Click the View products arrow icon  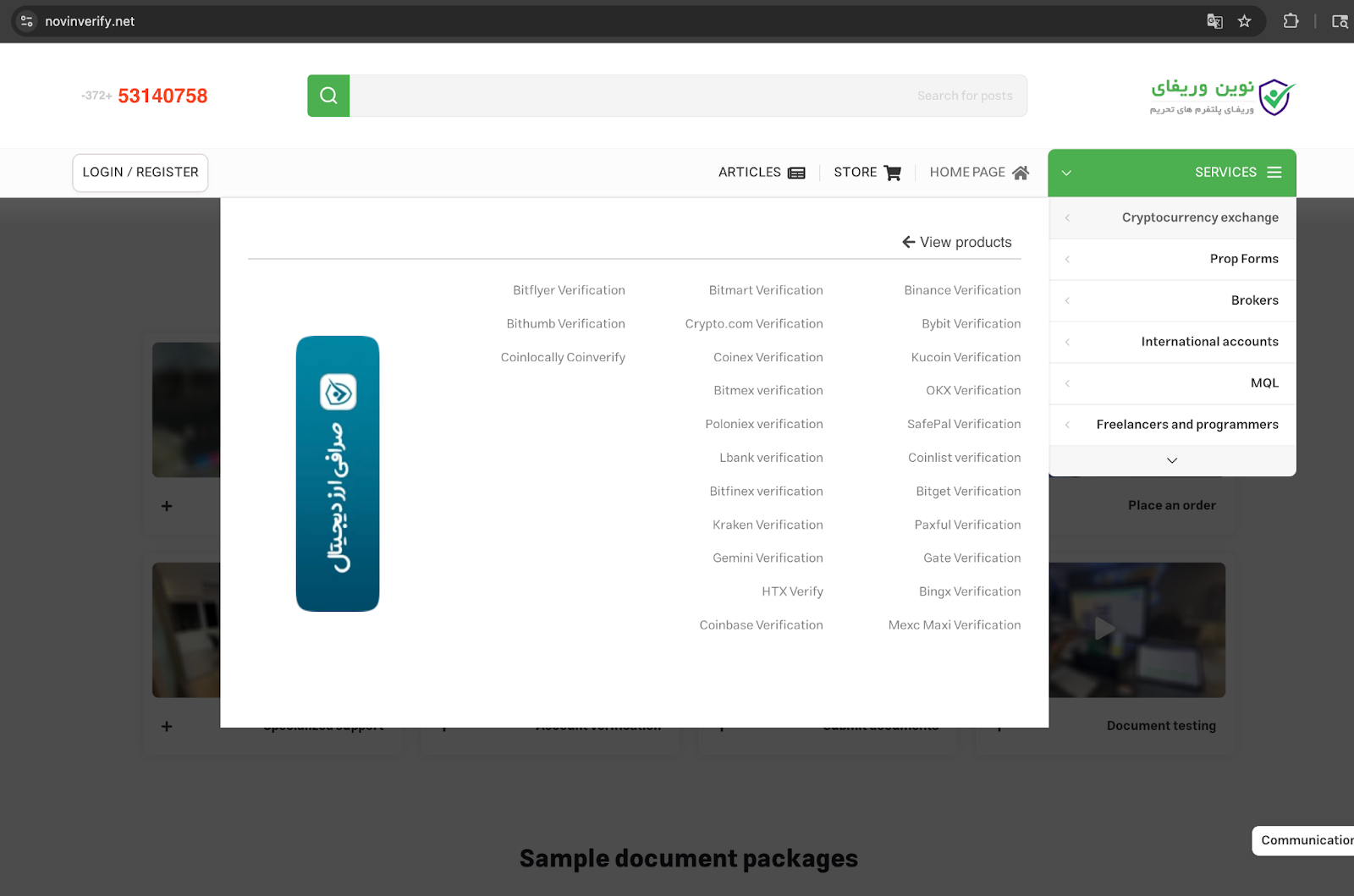point(908,242)
